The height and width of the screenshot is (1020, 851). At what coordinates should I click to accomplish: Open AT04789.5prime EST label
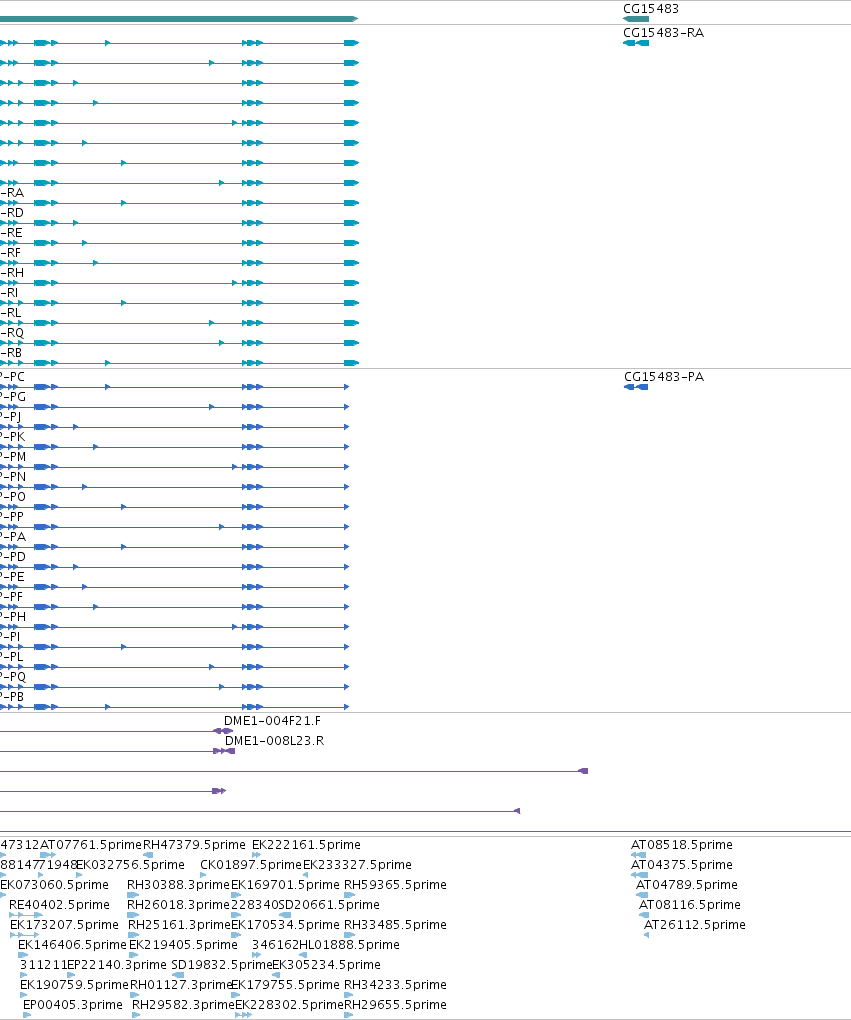(686, 885)
